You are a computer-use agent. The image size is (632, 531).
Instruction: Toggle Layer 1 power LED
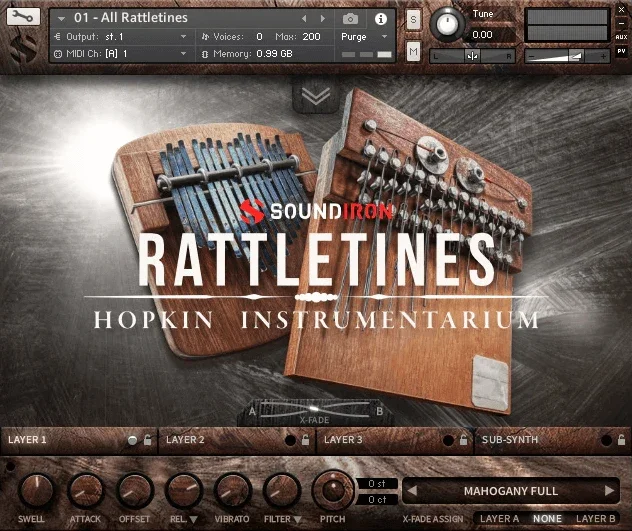(x=132, y=440)
